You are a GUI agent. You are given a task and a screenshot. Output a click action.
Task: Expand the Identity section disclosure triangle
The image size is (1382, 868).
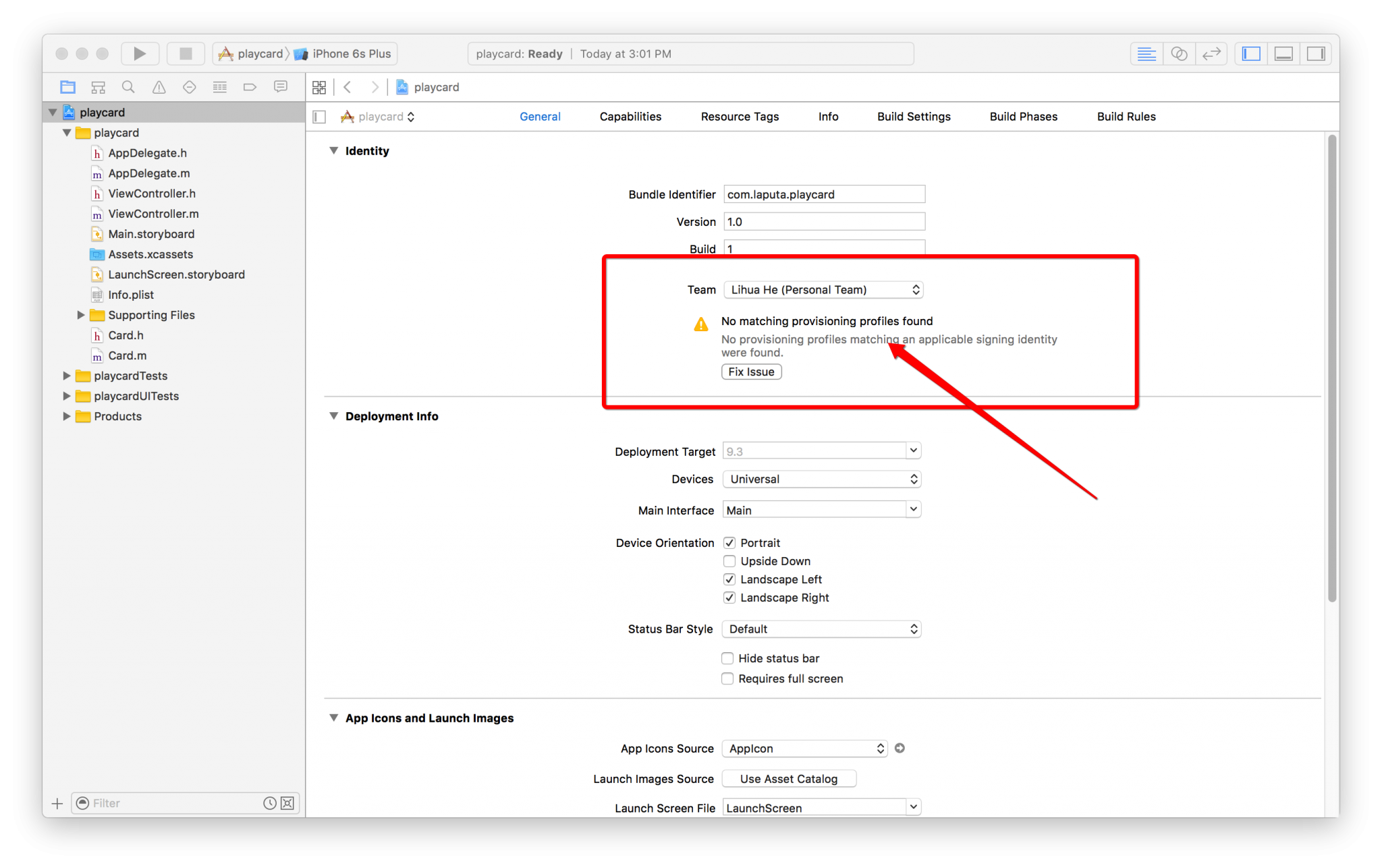335,150
